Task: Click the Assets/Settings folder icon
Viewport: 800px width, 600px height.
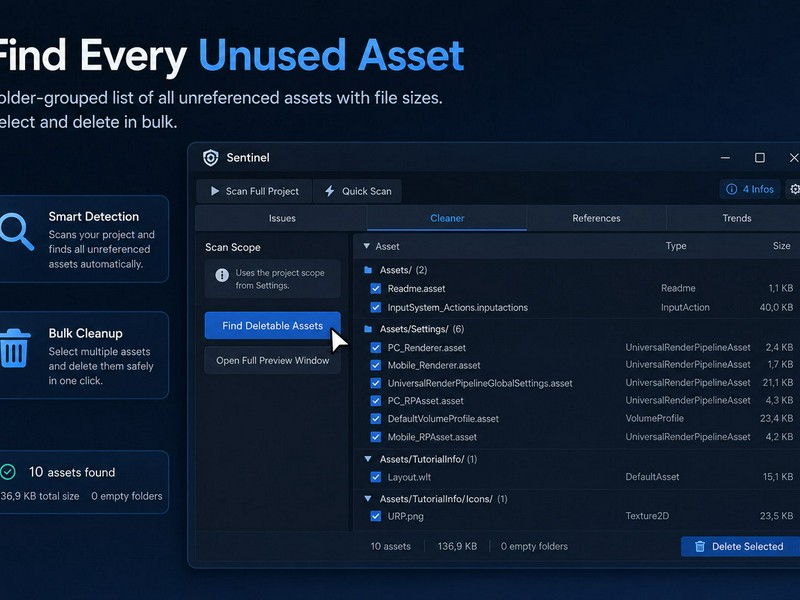Action: click(368, 329)
